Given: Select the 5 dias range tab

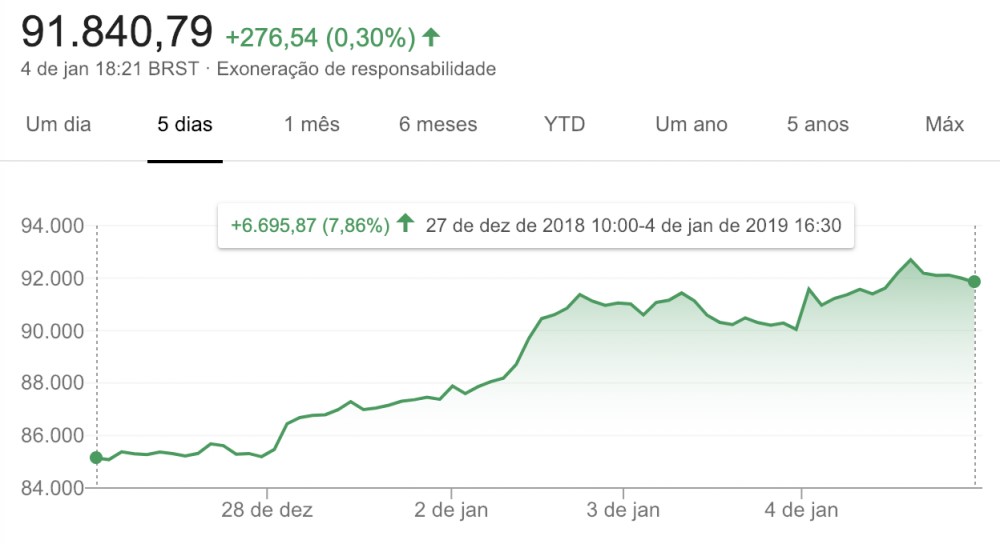Looking at the screenshot, I should (185, 125).
